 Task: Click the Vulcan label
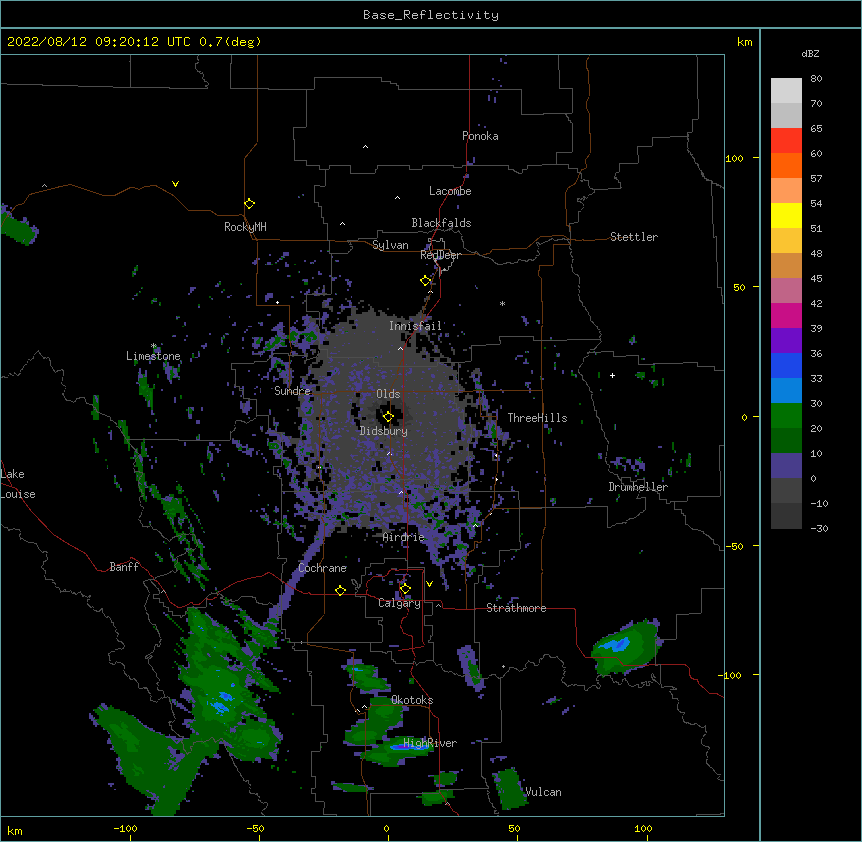pos(543,792)
